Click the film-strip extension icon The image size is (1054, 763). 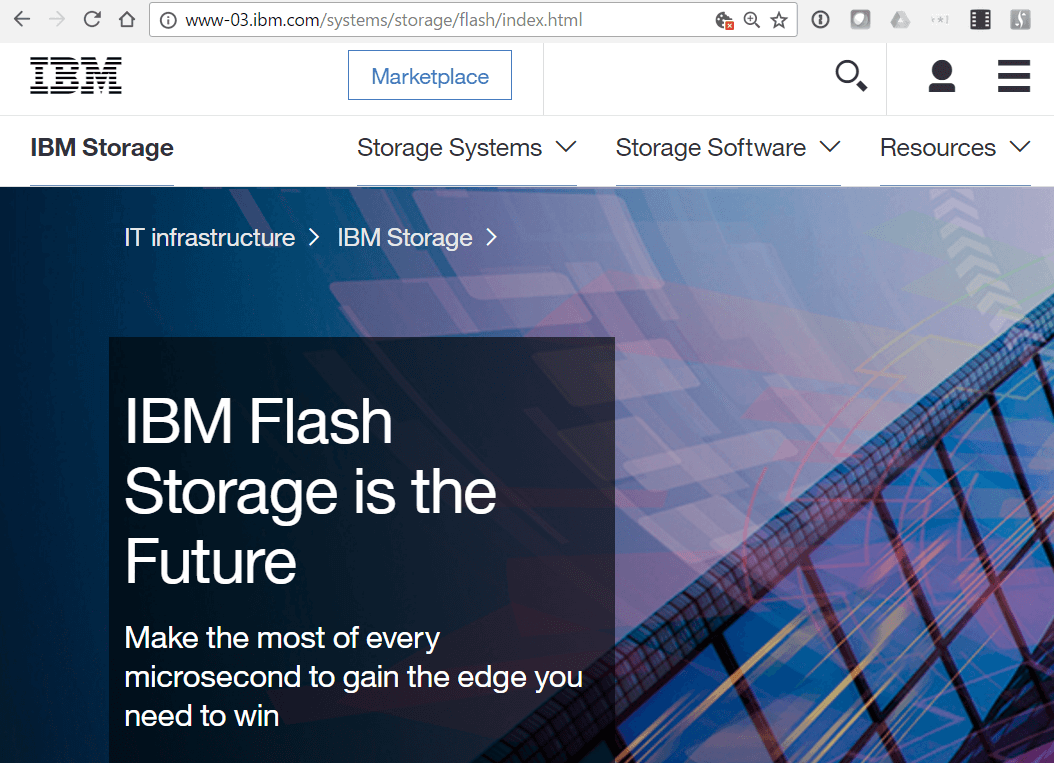(980, 19)
